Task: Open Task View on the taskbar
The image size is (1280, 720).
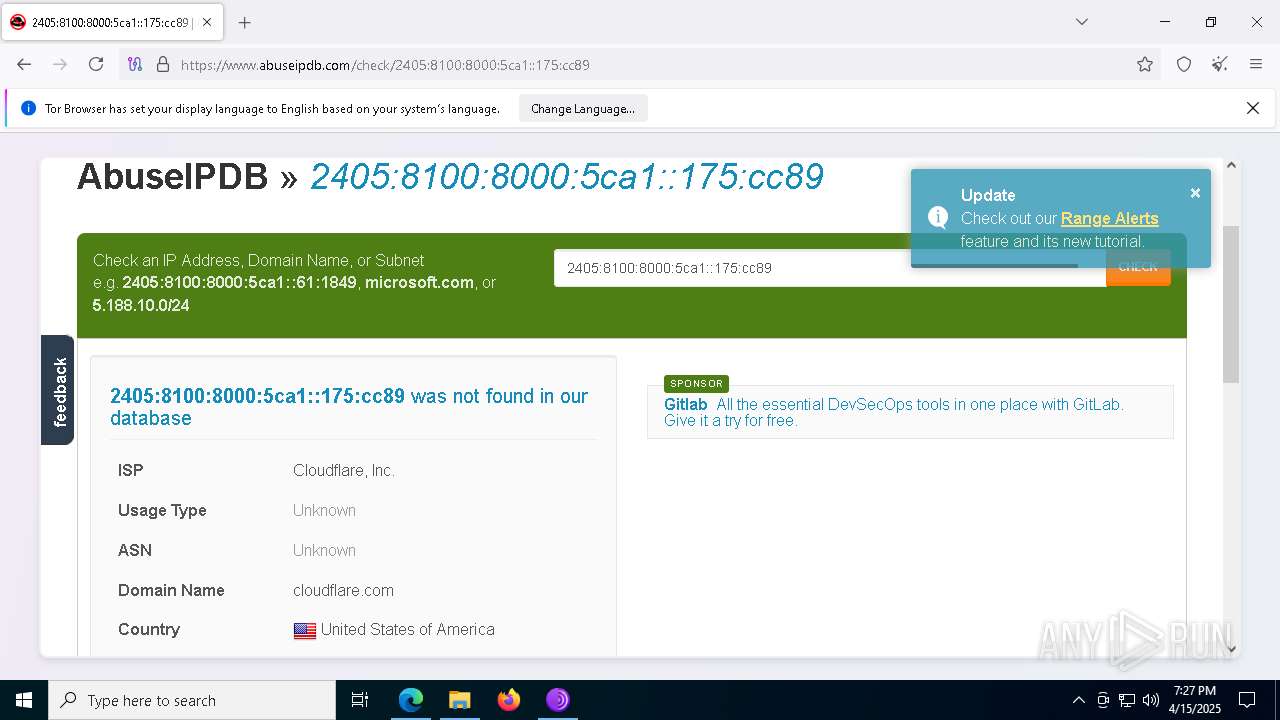Action: pyautogui.click(x=360, y=700)
